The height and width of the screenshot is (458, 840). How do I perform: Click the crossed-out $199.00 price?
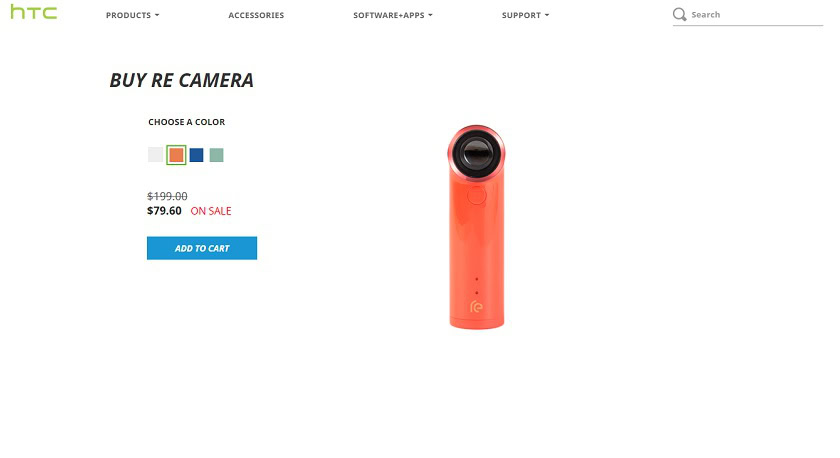[x=167, y=196]
